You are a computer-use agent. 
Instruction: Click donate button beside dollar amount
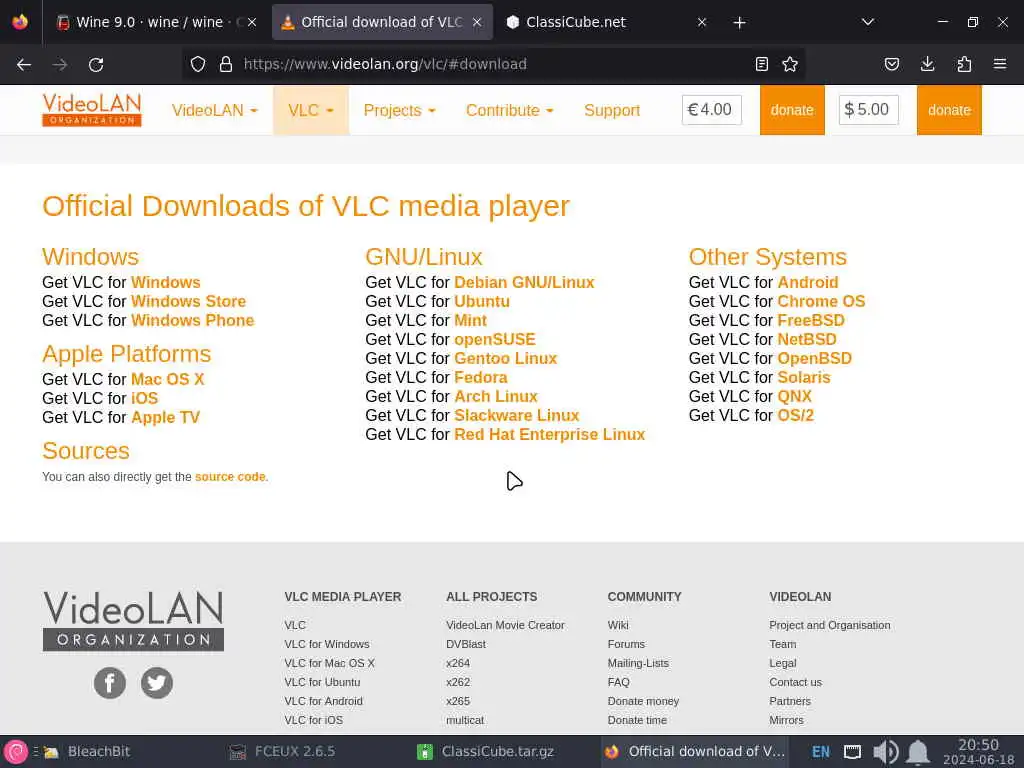point(949,110)
